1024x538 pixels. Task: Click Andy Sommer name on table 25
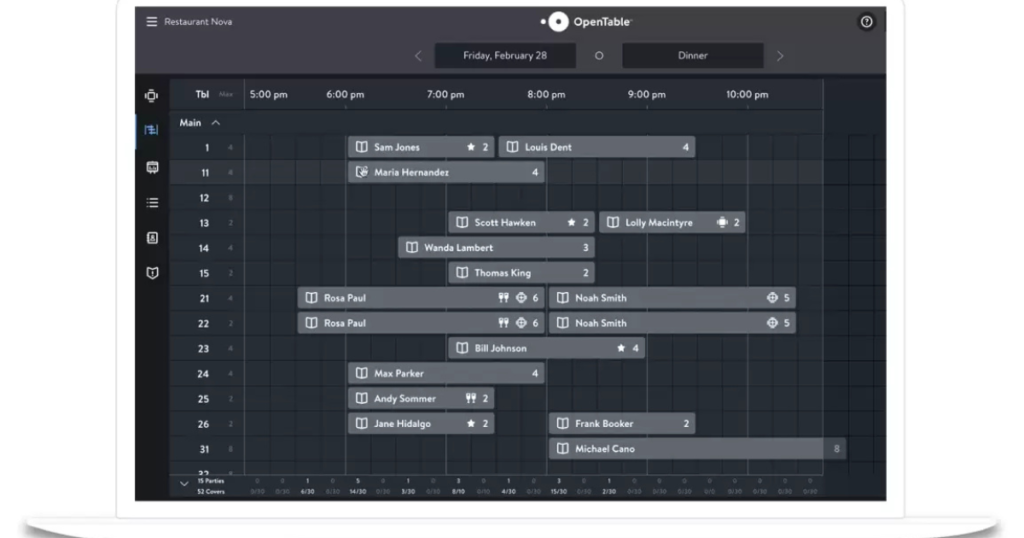405,398
